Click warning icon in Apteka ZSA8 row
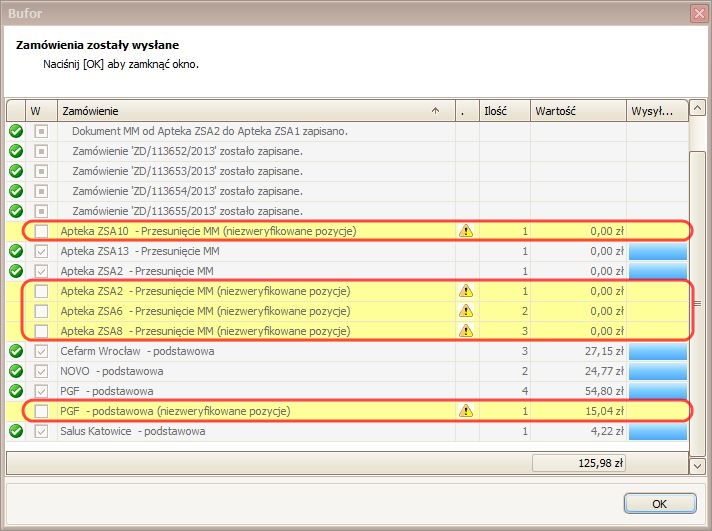This screenshot has height=531, width=712. [x=465, y=331]
